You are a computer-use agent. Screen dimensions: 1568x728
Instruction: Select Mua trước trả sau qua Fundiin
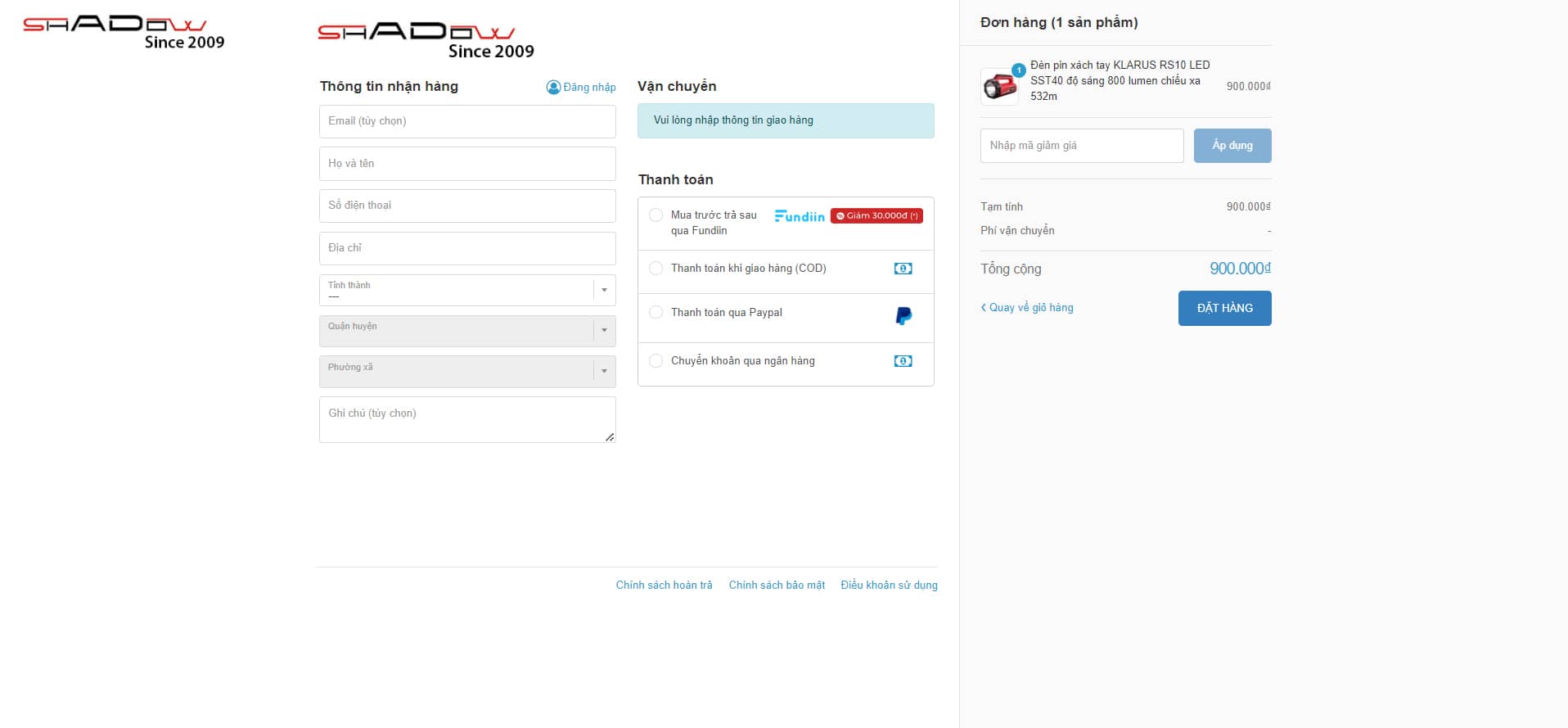pyautogui.click(x=656, y=215)
